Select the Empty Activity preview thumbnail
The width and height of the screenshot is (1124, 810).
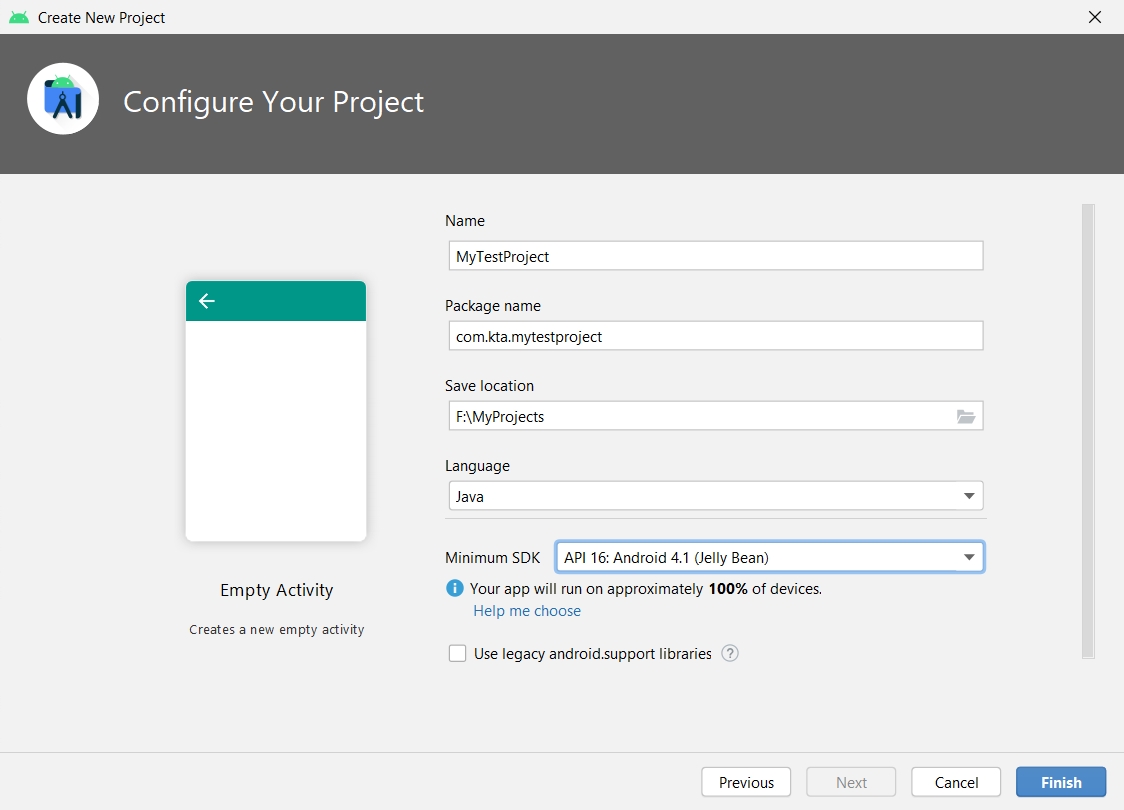point(276,411)
